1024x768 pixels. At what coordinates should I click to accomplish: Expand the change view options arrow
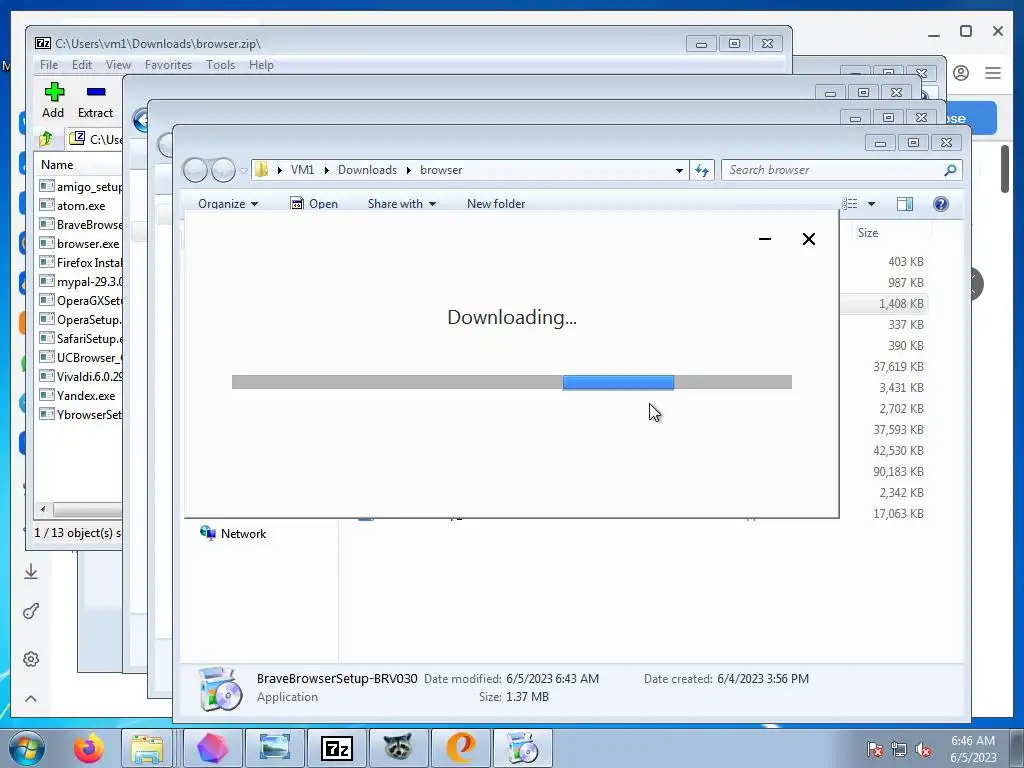coord(871,204)
